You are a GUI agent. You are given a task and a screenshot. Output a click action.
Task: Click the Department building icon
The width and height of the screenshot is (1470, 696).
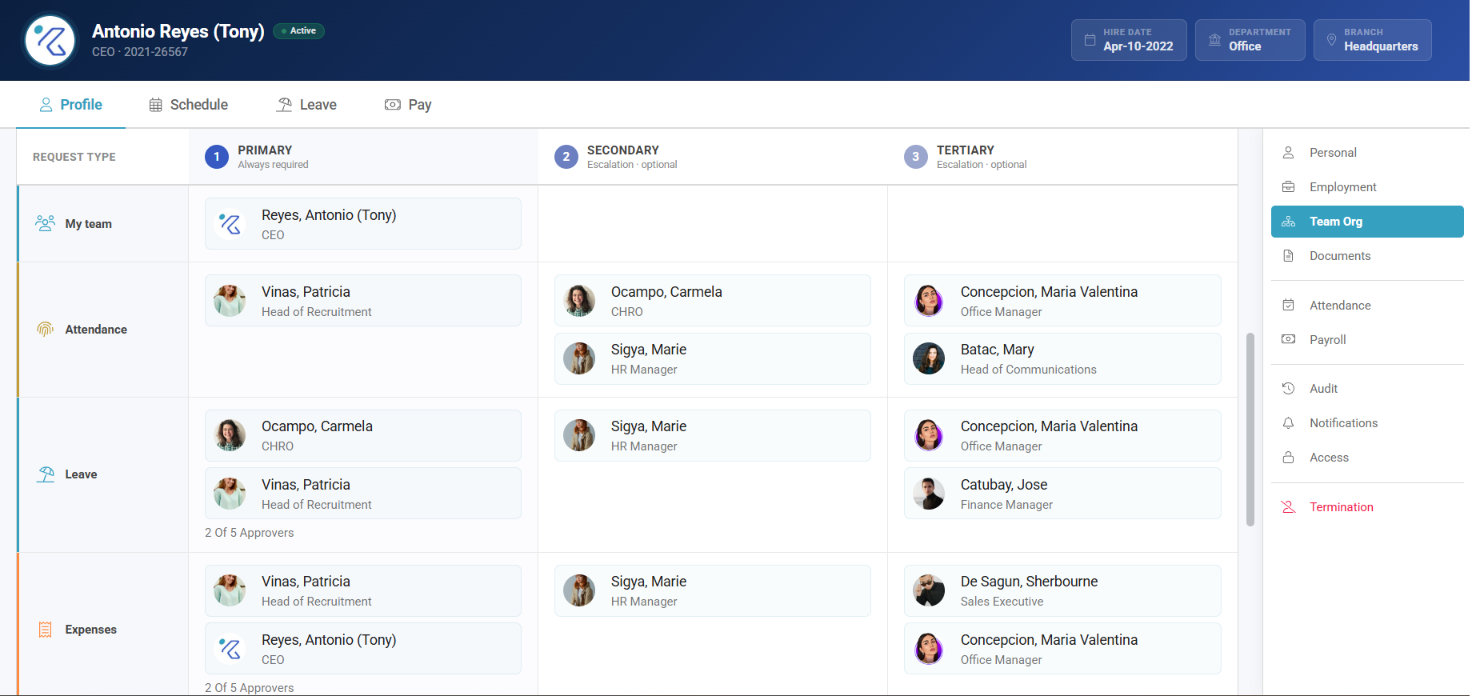tap(1215, 40)
